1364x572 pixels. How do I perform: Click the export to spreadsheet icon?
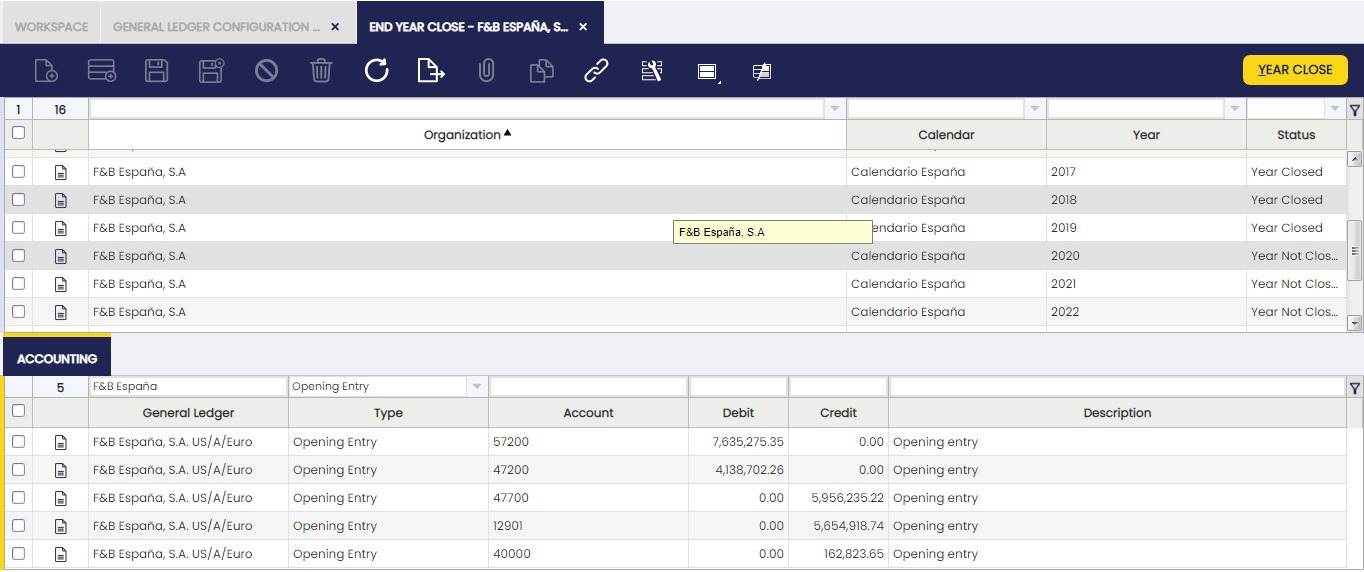(x=431, y=70)
